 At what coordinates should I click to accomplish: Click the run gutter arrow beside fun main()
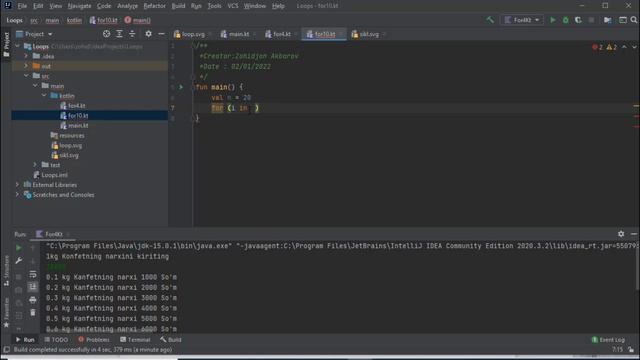coord(181,87)
